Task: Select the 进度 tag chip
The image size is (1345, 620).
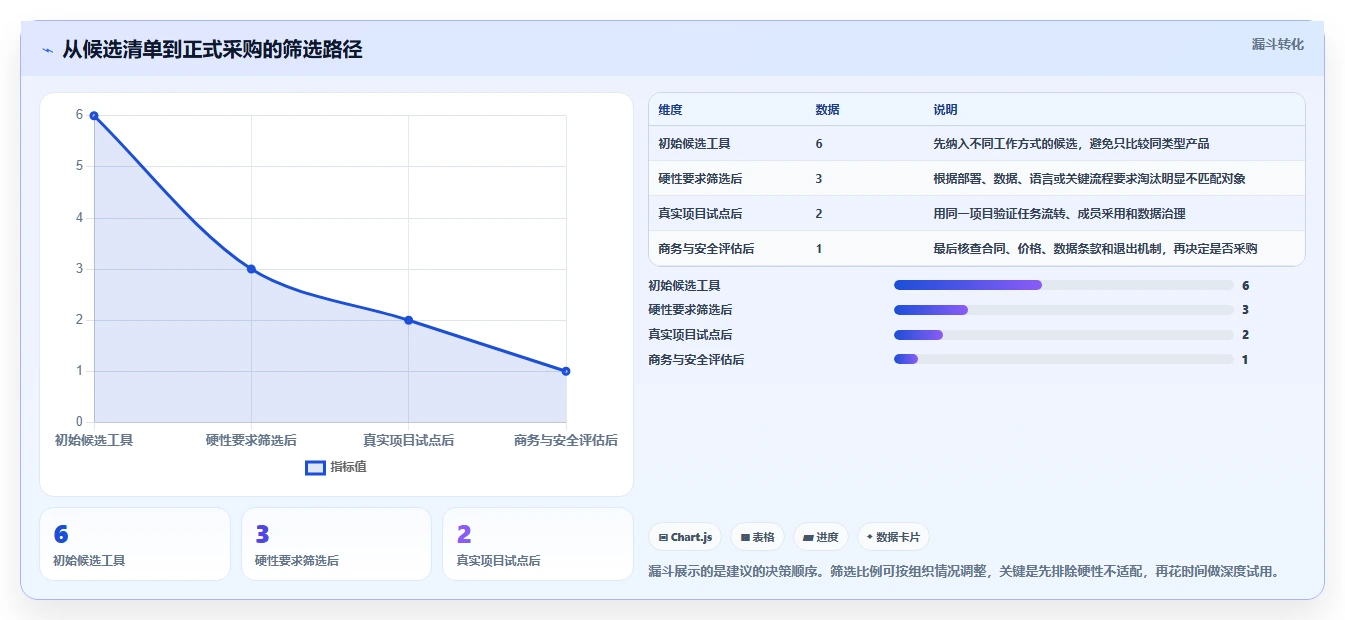Action: 820,537
